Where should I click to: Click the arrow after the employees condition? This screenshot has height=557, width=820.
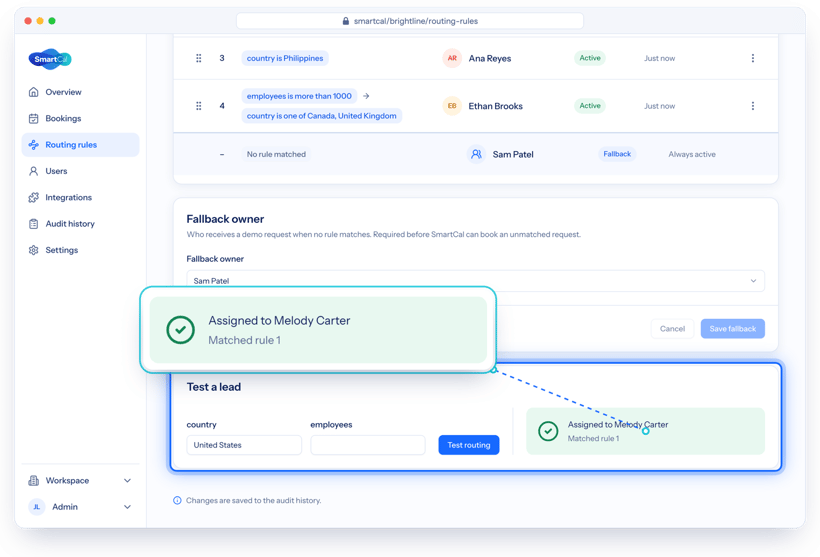click(366, 96)
